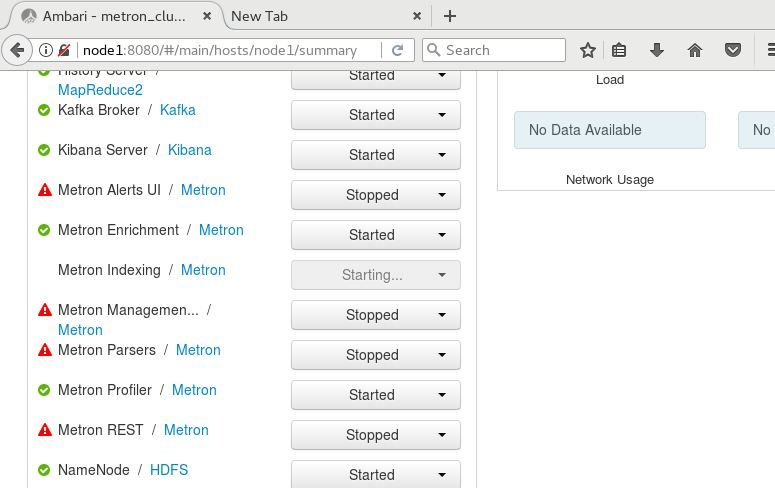
Task: Open Metron Parsers Stopped dropdown
Action: coord(376,355)
